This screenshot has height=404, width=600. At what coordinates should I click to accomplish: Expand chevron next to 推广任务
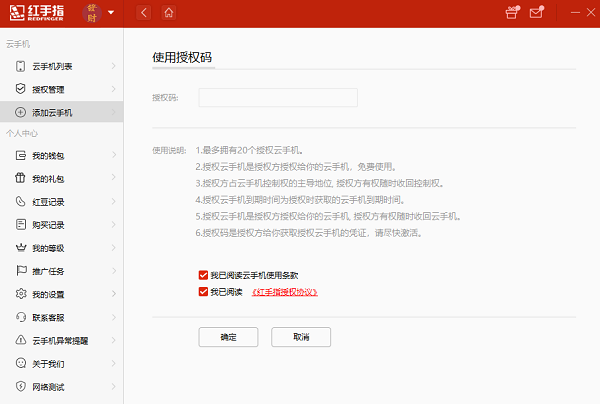click(114, 271)
